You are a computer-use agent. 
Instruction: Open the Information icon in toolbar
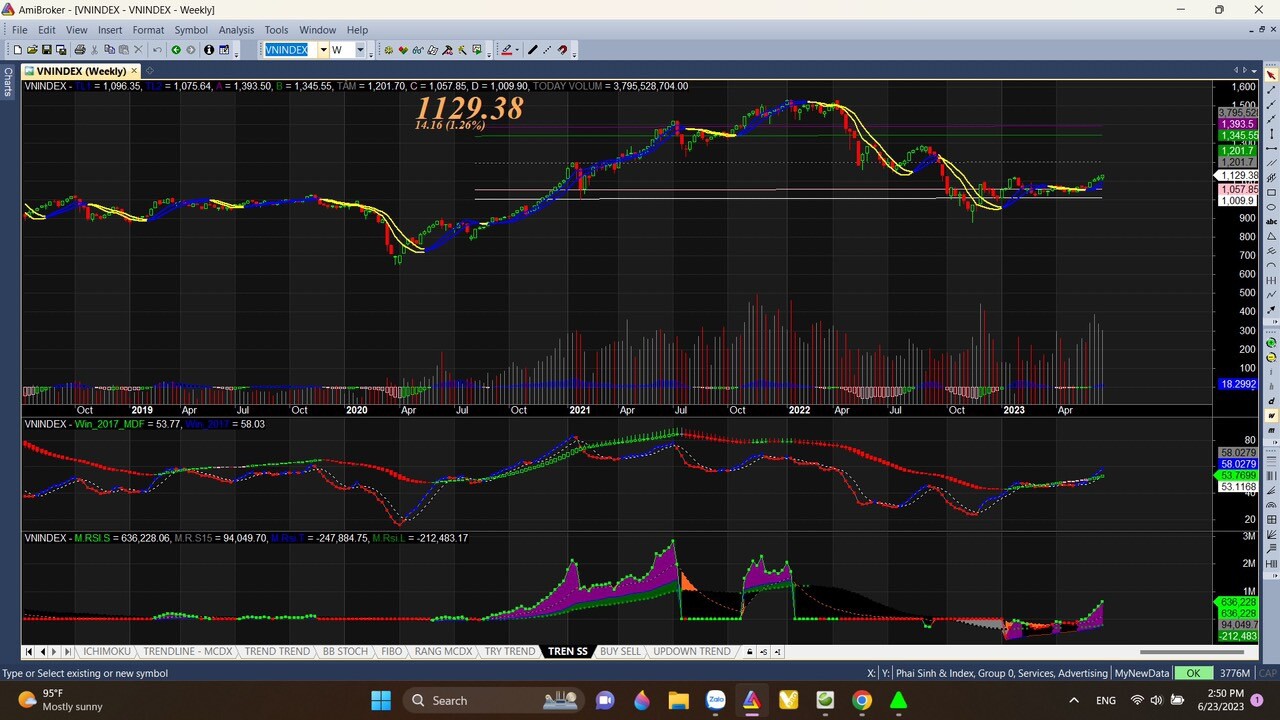click(208, 50)
